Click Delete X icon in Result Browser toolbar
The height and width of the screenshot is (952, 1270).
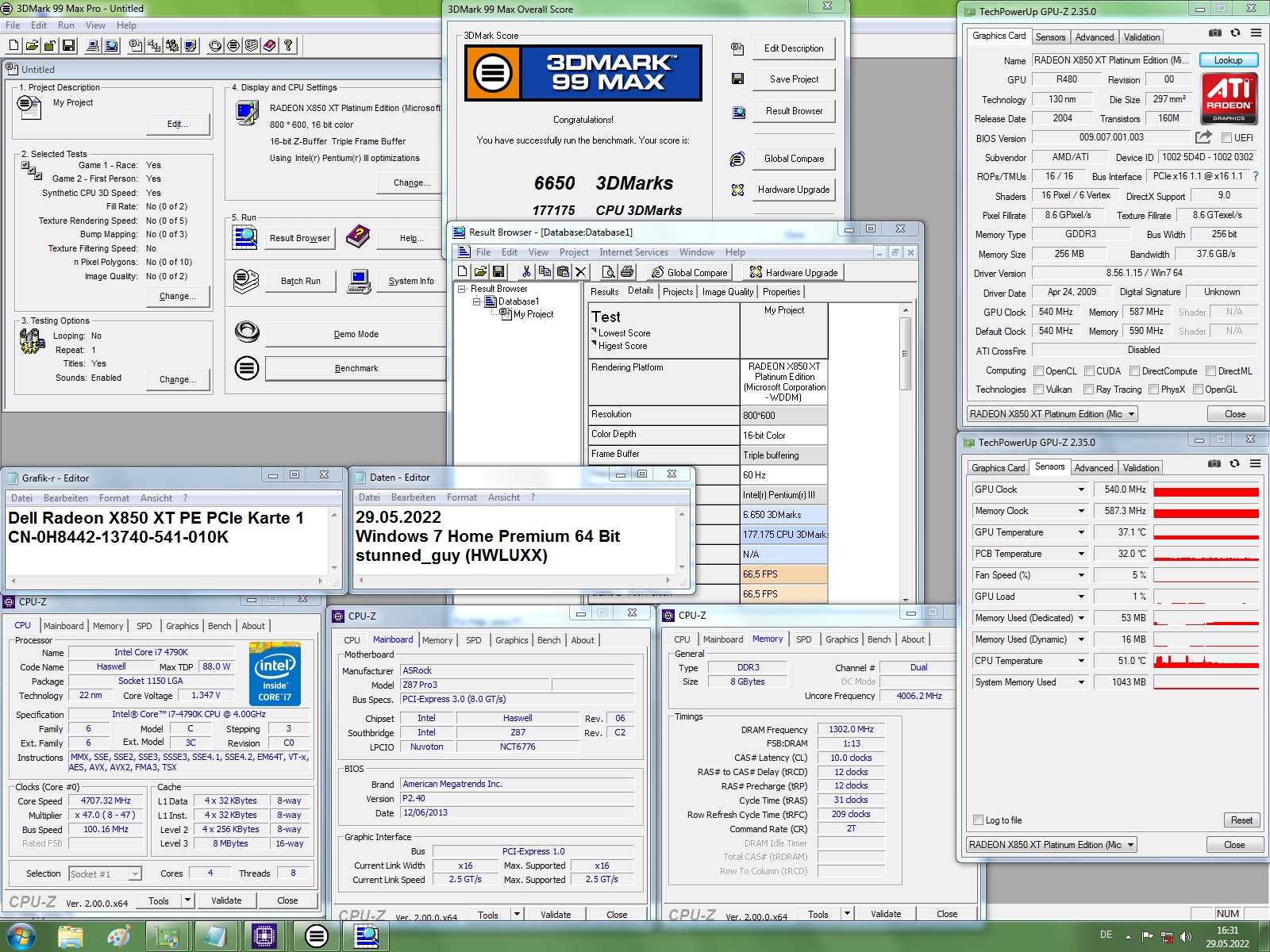coord(581,272)
